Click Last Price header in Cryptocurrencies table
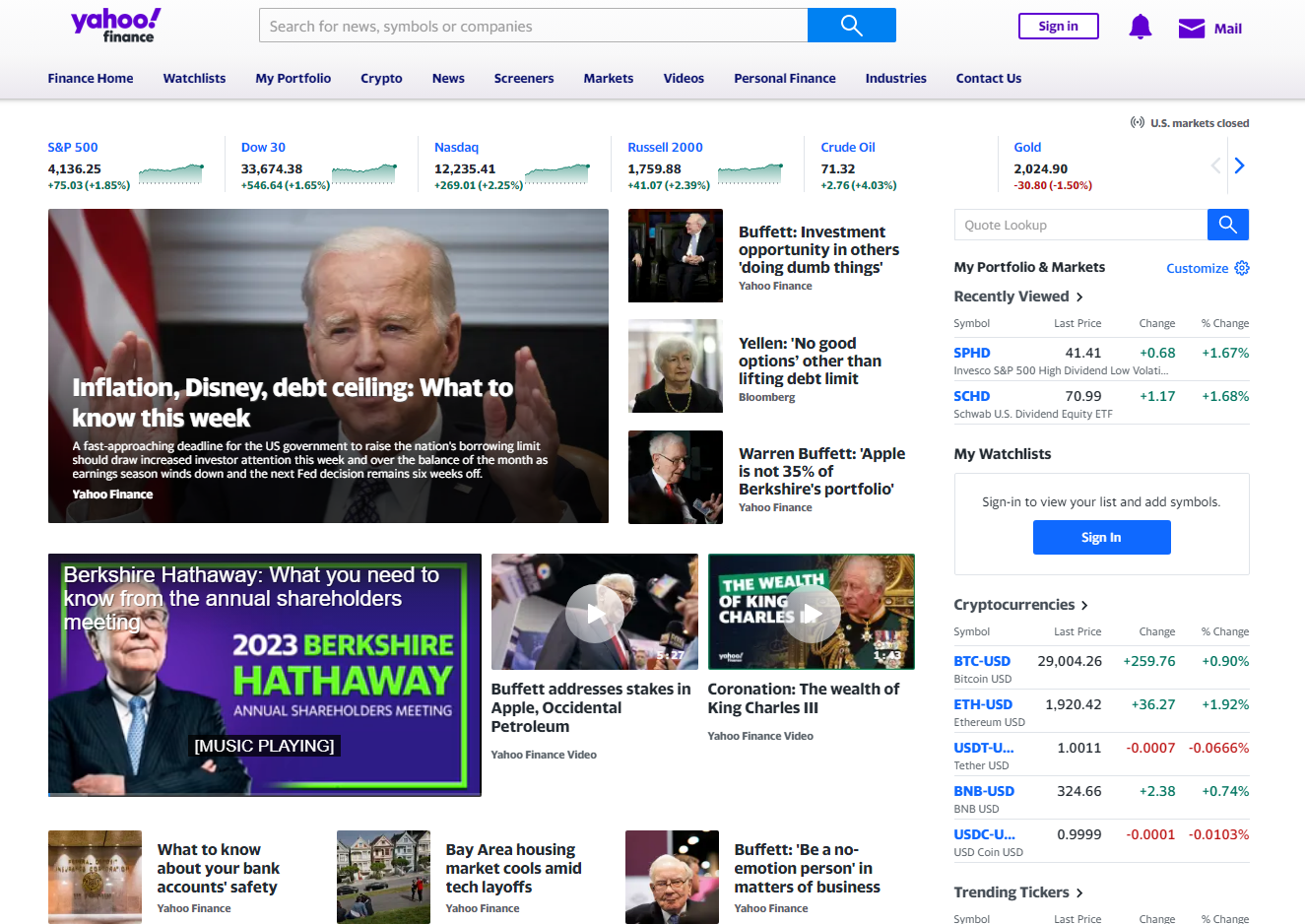The image size is (1305, 924). pyautogui.click(x=1077, y=632)
